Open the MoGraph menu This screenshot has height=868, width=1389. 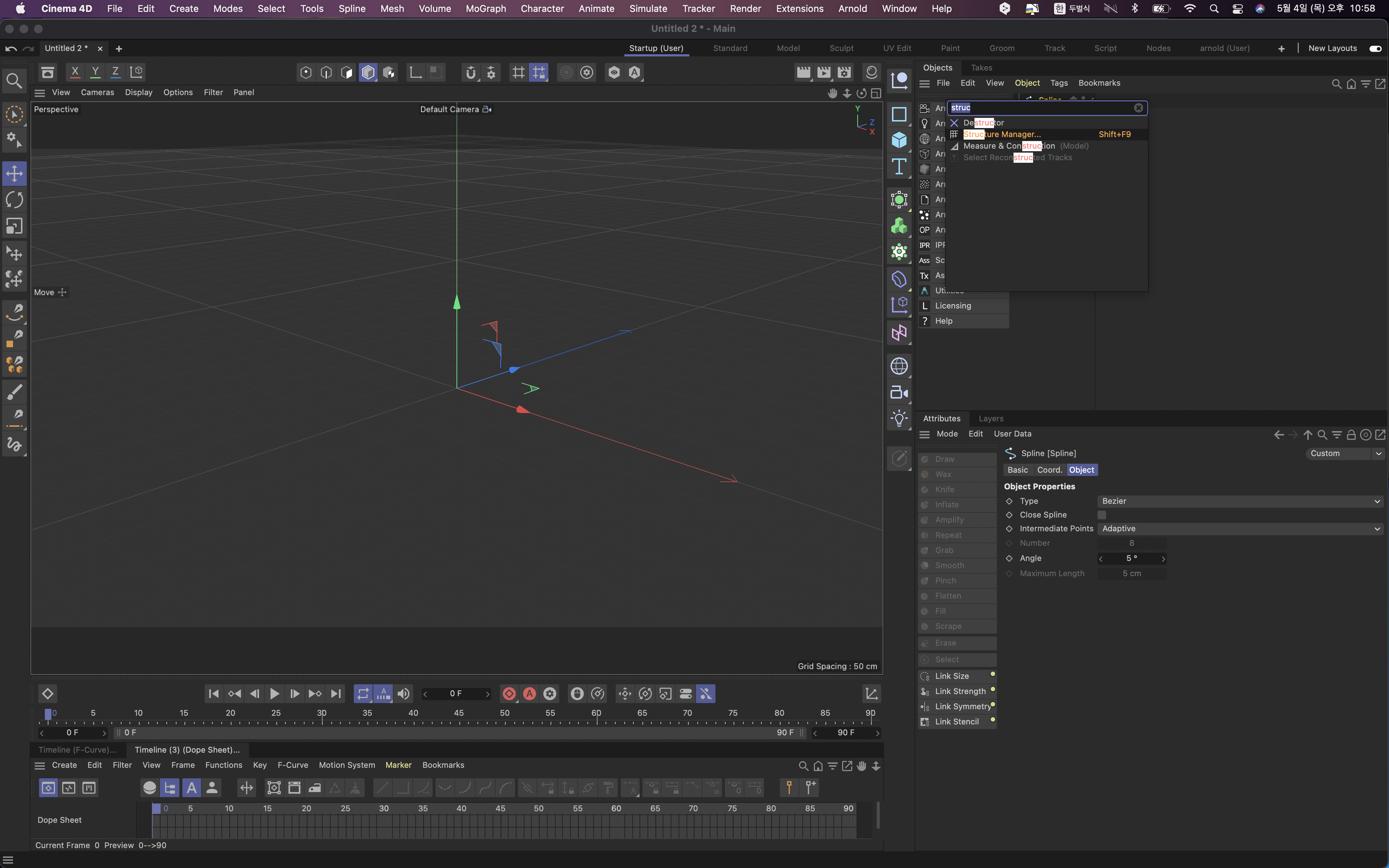485,9
